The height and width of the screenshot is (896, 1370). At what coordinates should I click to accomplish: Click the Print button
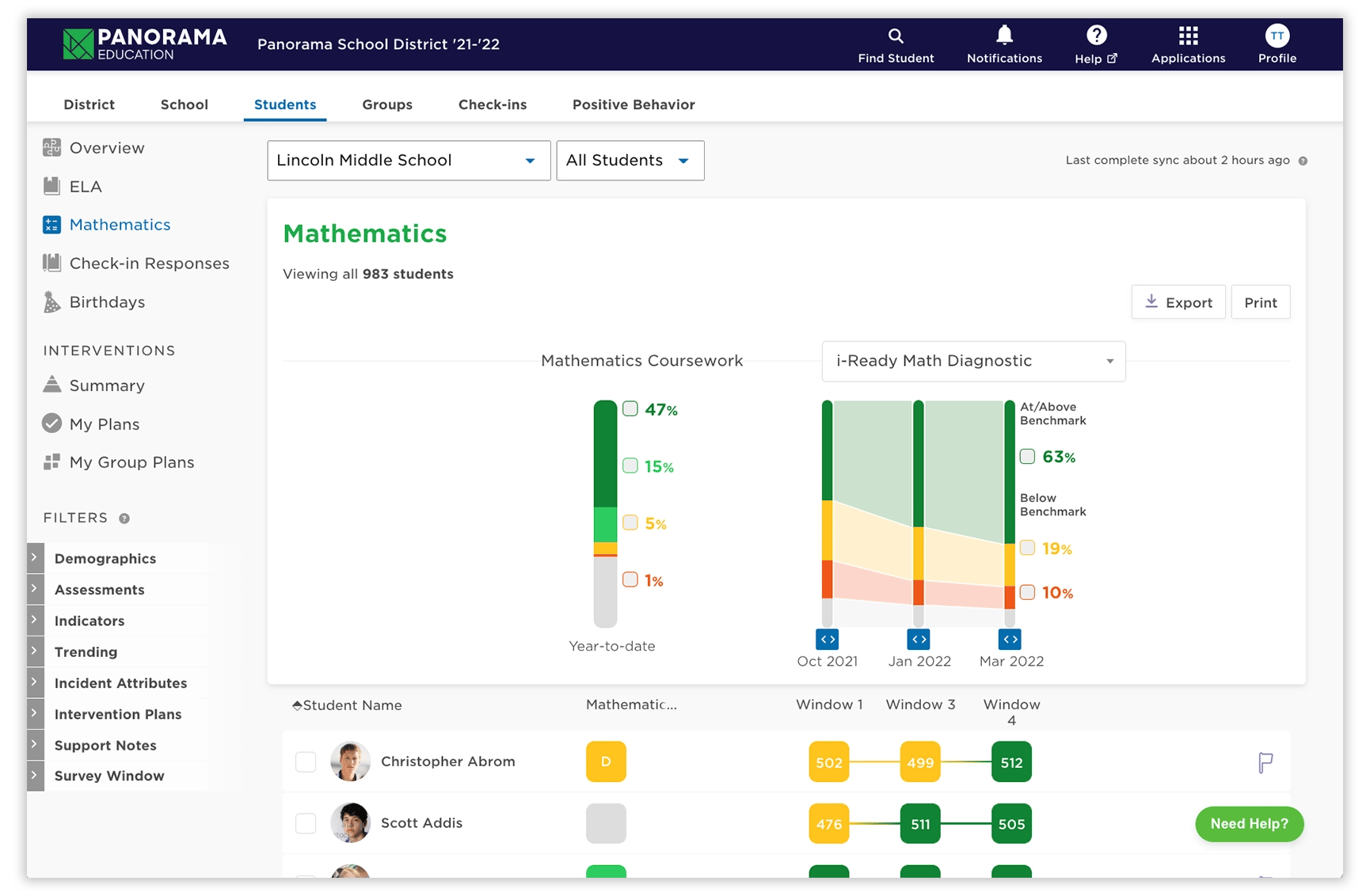1260,302
